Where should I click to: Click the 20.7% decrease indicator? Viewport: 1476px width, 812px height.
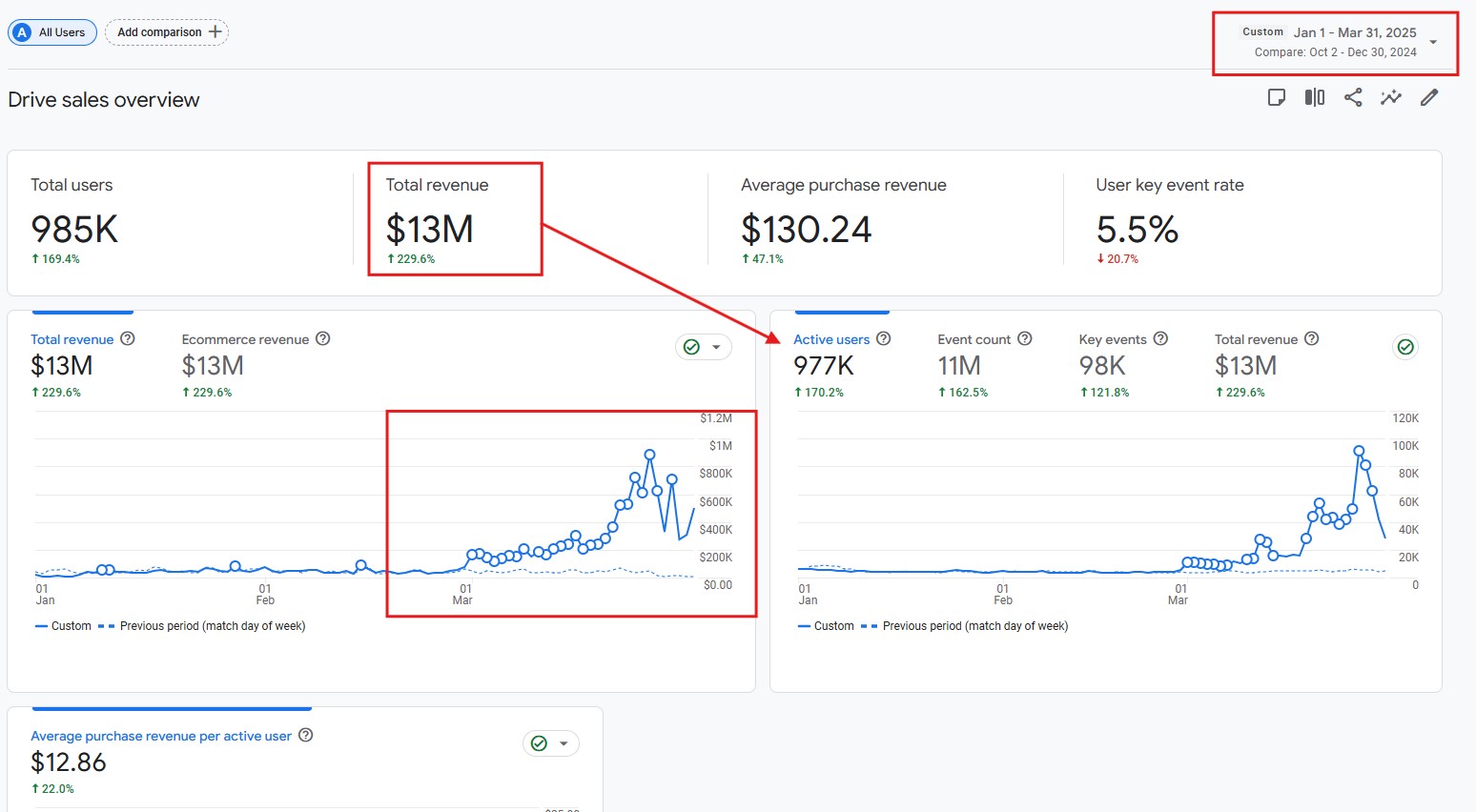1117,259
